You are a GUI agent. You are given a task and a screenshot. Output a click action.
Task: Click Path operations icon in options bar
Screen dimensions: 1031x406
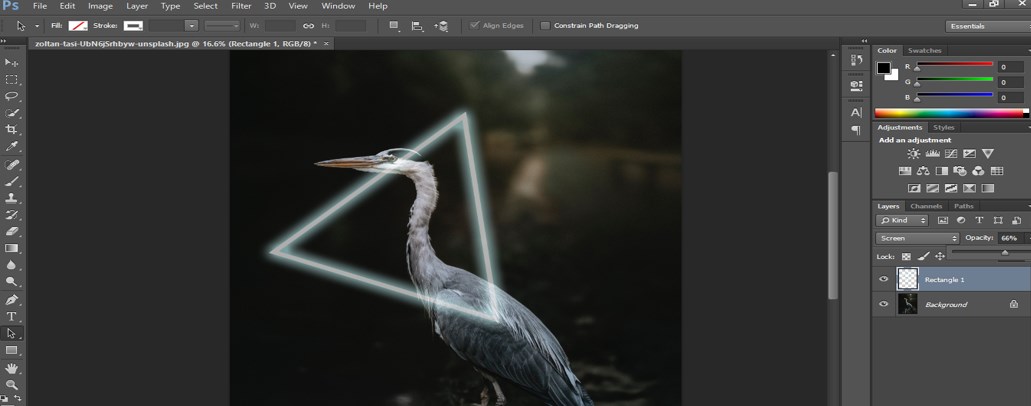pos(394,26)
